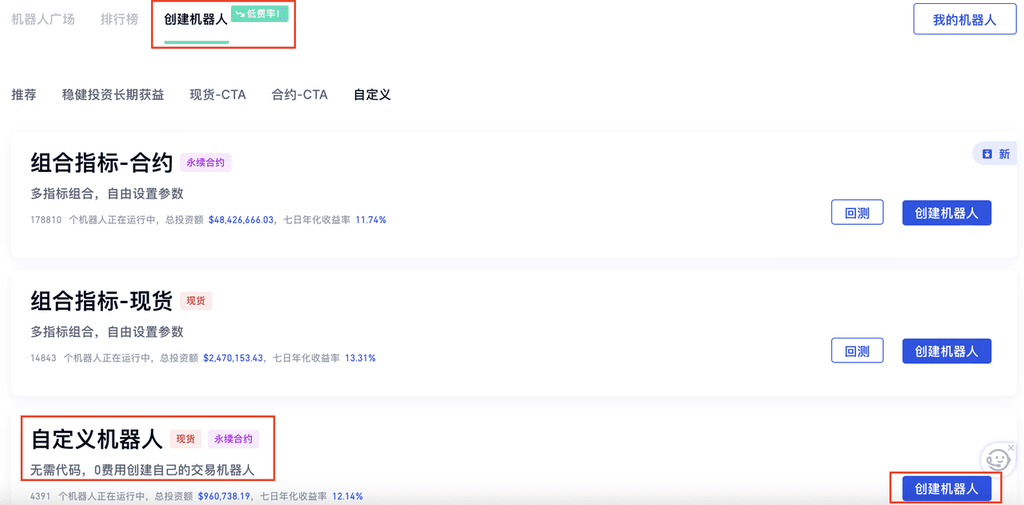Click the green 低费率 badge
Viewport: 1024px width, 505px height.
pos(260,14)
